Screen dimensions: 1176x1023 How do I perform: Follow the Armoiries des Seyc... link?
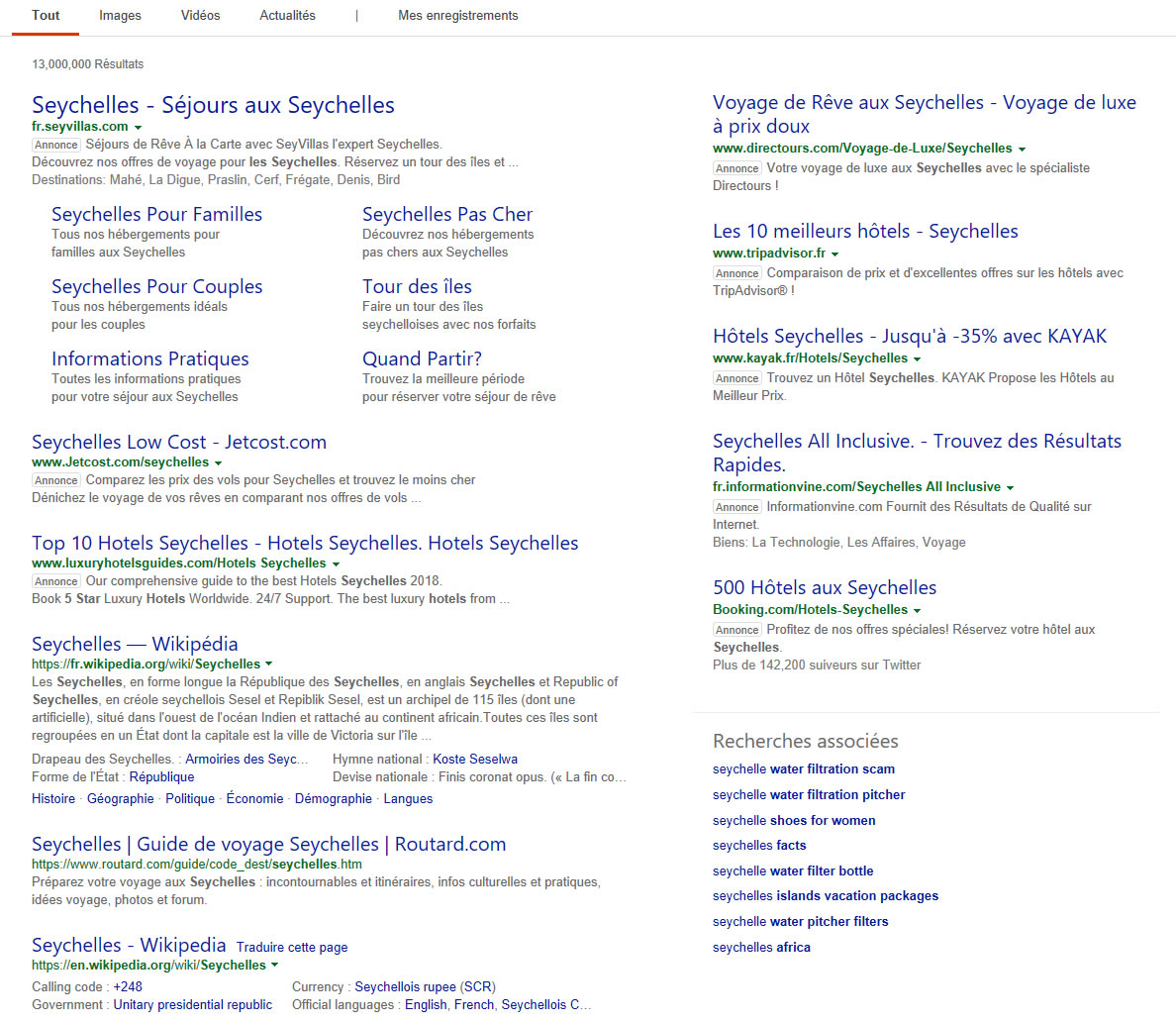246,759
